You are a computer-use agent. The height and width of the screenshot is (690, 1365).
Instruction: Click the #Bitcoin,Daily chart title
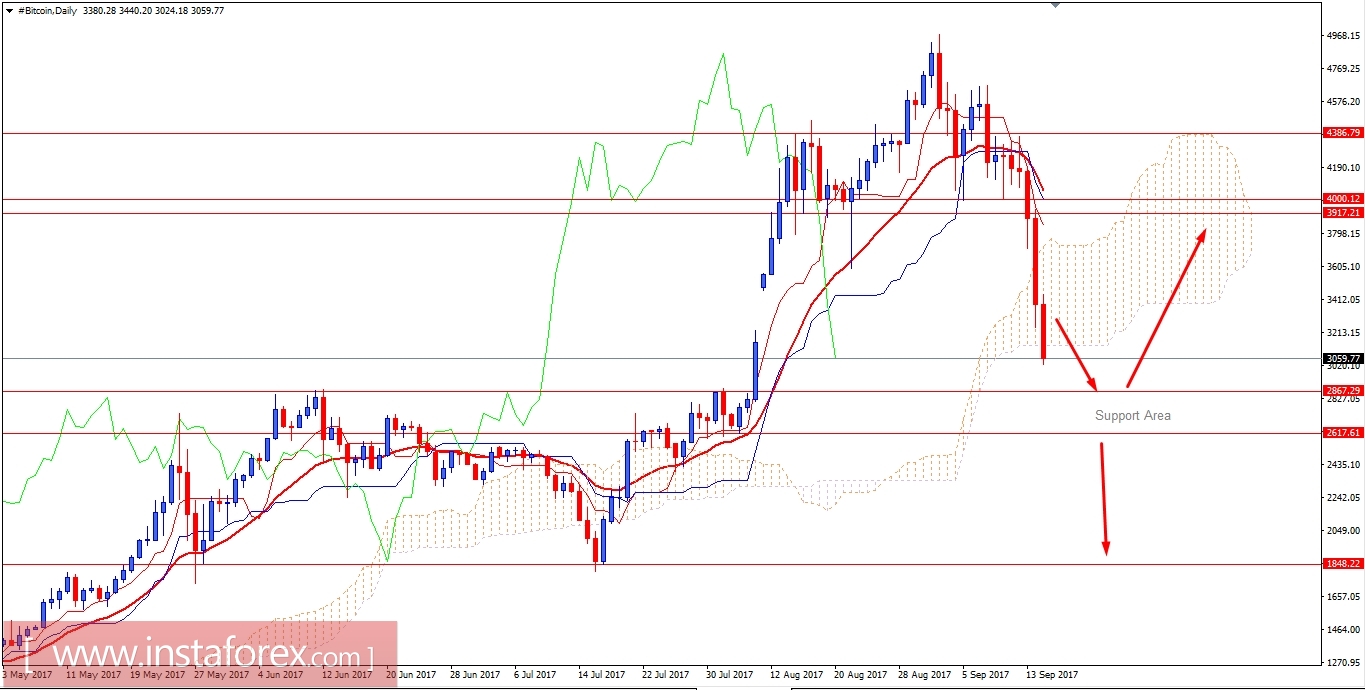tap(48, 9)
